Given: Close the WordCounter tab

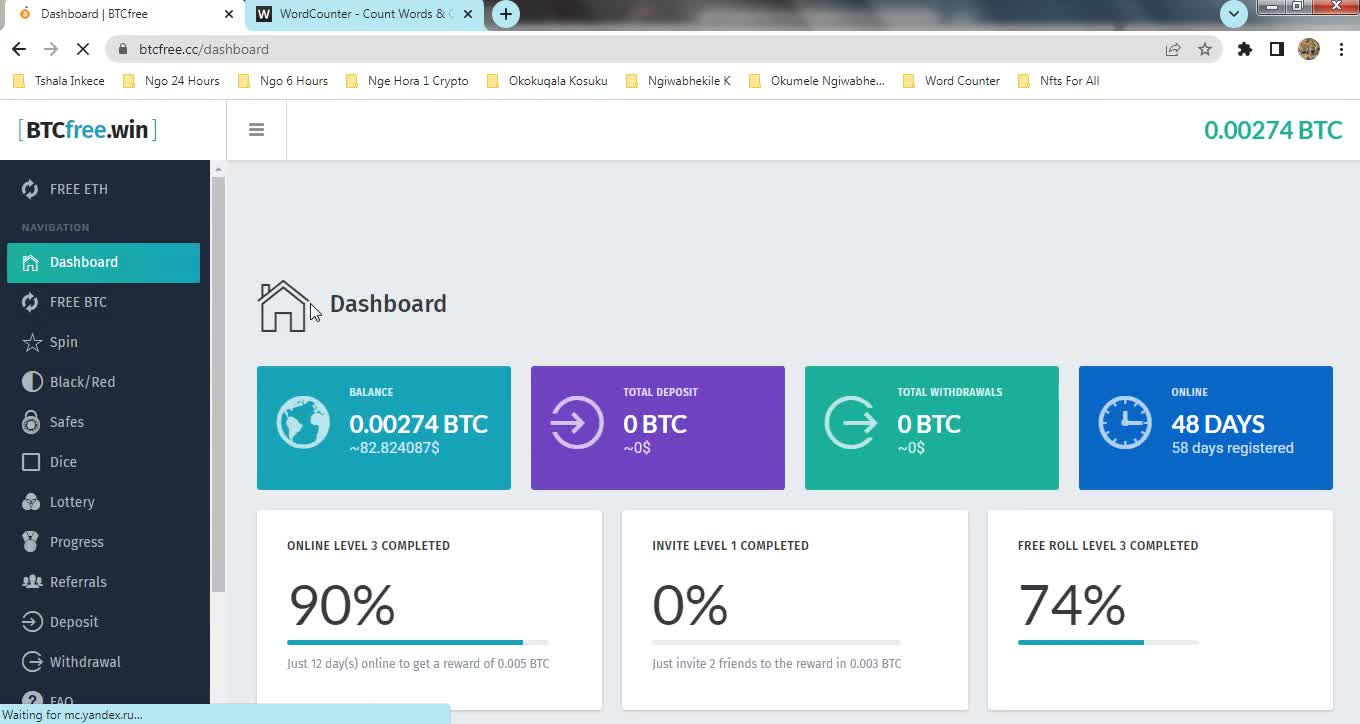Looking at the screenshot, I should pyautogui.click(x=467, y=14).
